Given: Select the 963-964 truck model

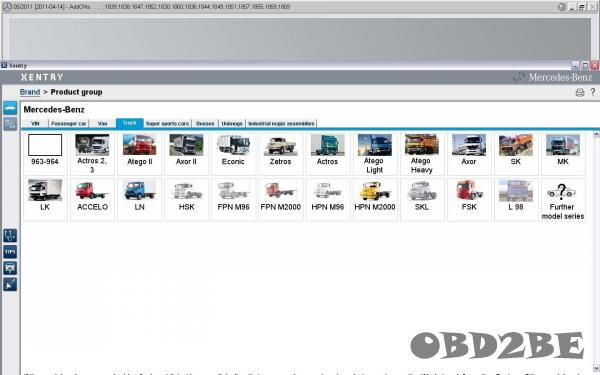Looking at the screenshot, I should coord(45,154).
